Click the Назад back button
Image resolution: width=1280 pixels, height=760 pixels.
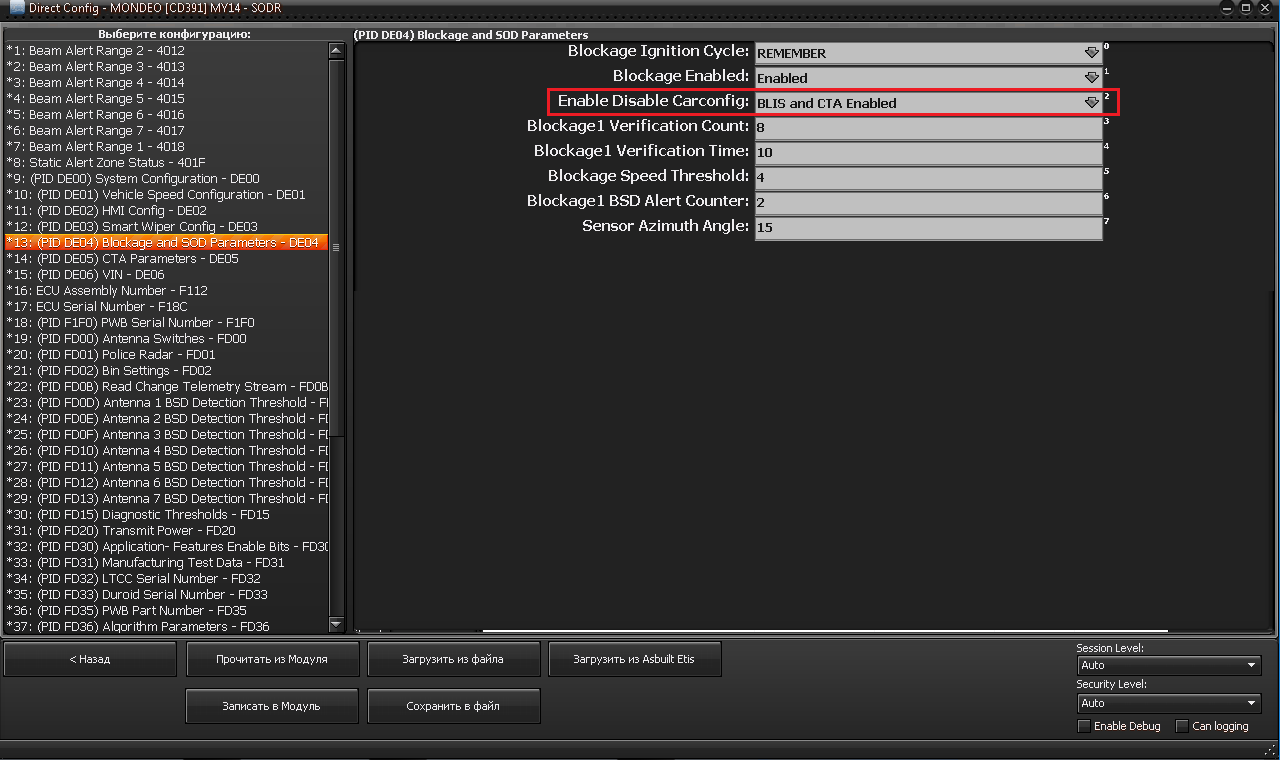point(90,660)
